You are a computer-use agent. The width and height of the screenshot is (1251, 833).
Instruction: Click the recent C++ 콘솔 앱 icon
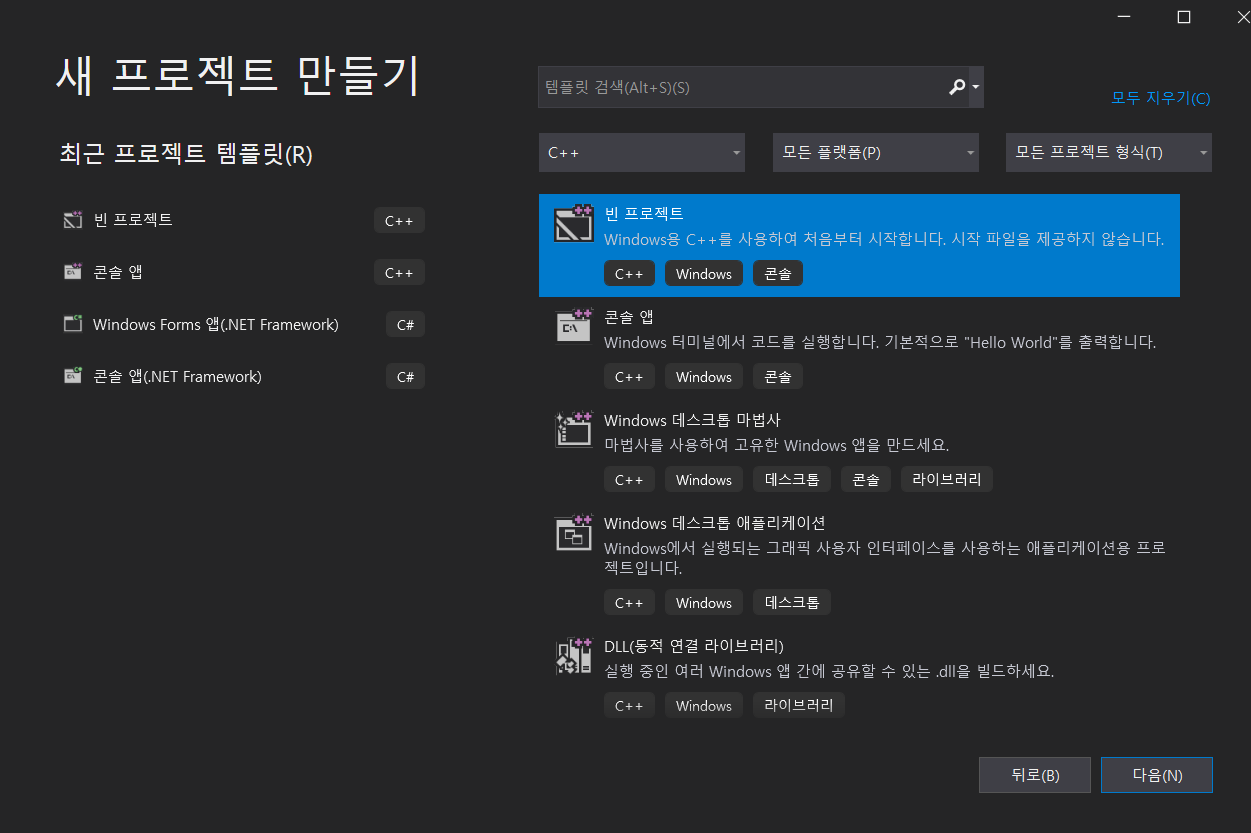72,272
